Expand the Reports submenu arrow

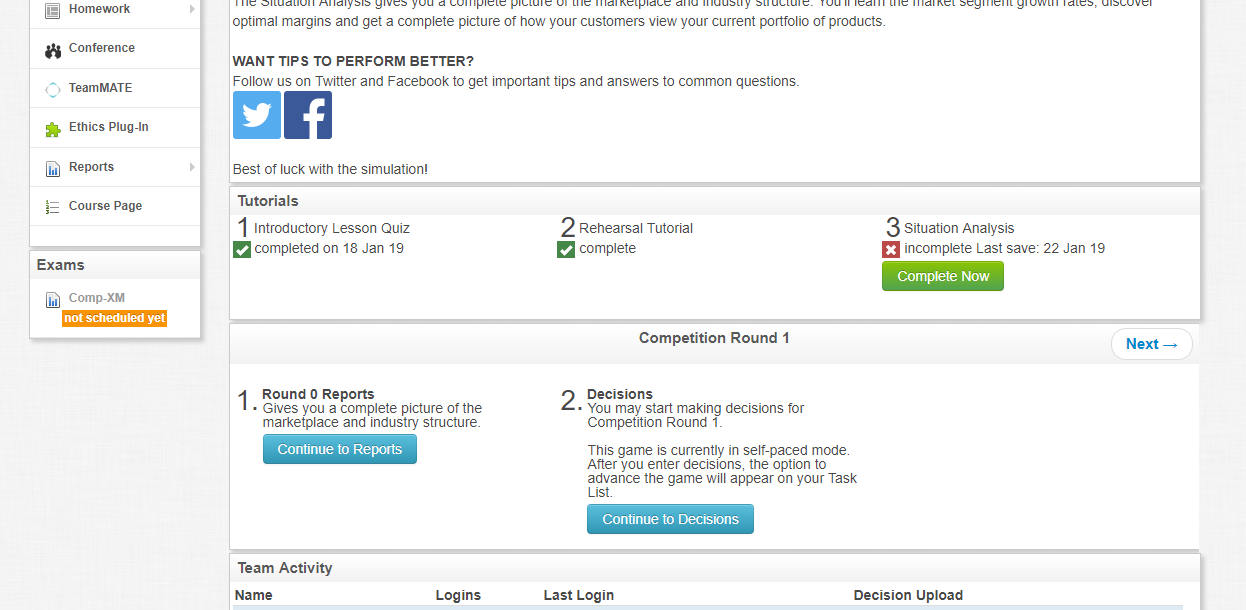pos(192,167)
